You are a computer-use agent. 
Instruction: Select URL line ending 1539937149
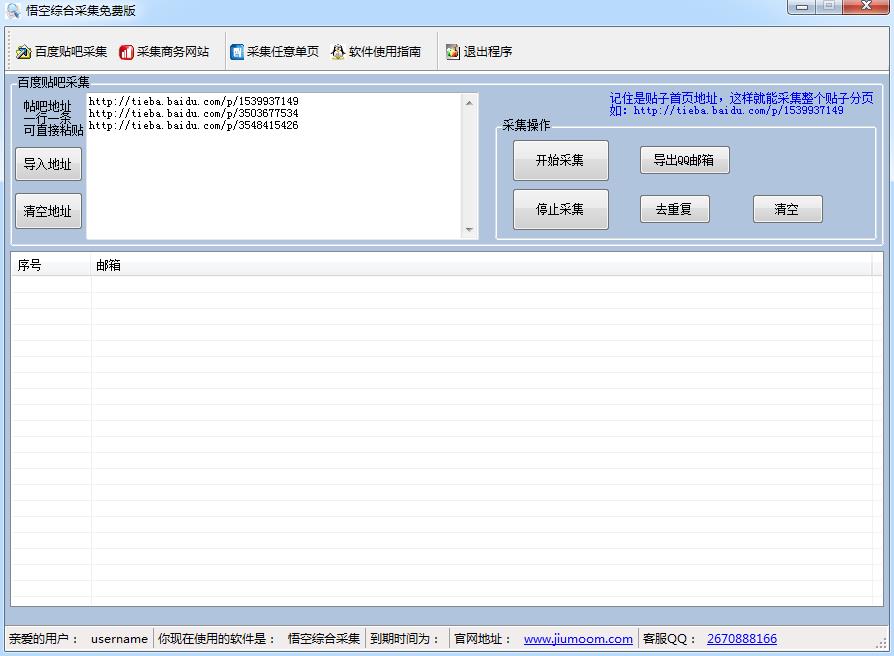pos(194,101)
